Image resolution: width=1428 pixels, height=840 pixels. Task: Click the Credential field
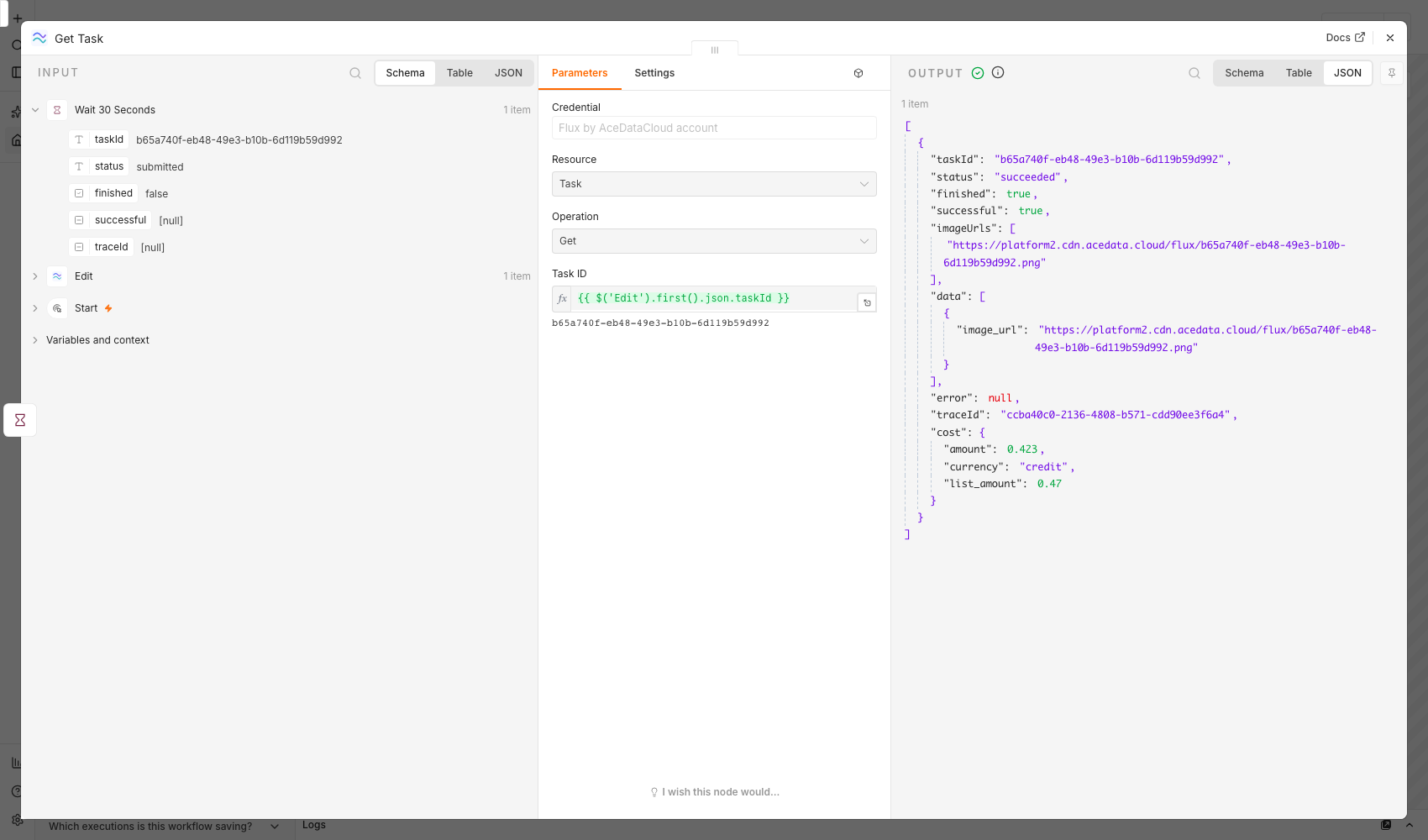714,128
